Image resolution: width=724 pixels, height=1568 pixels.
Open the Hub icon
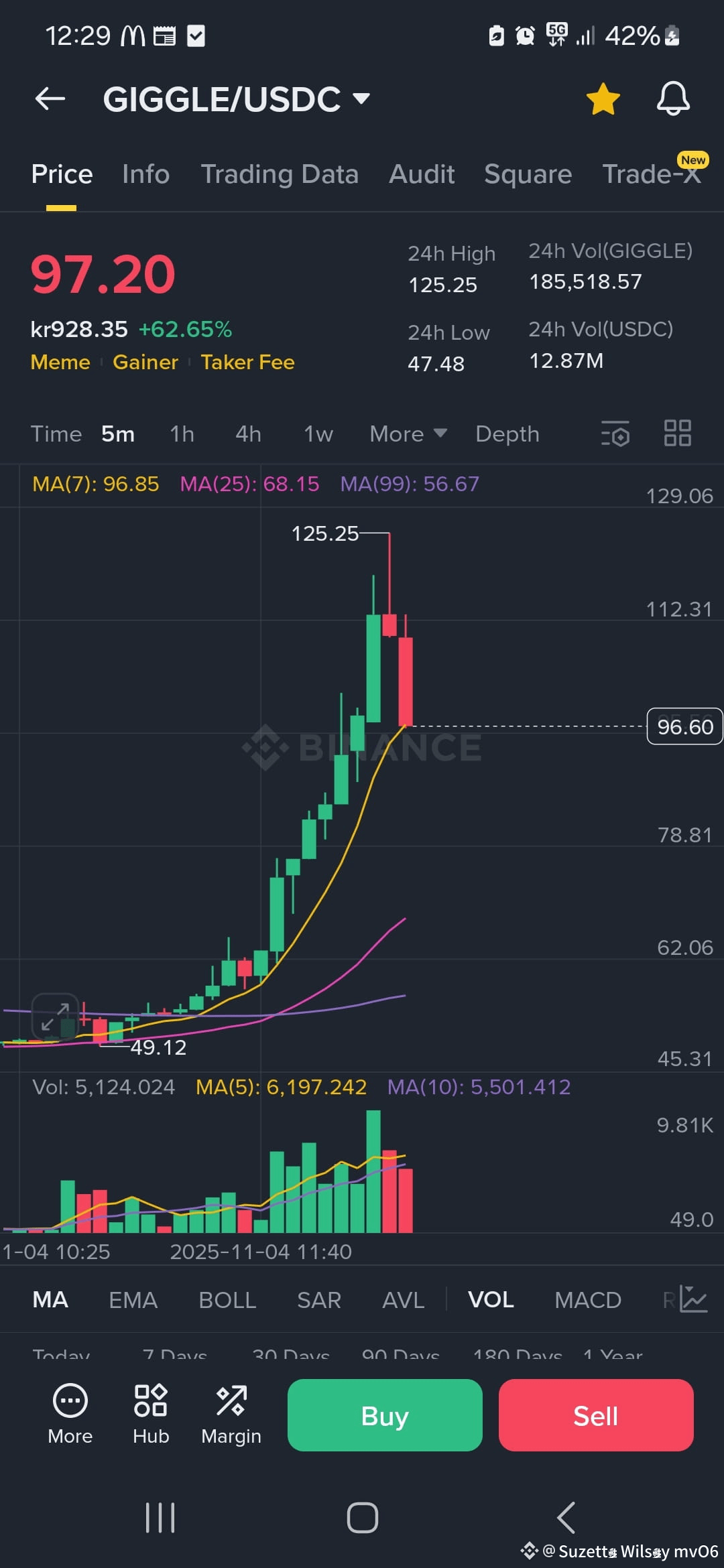(151, 1415)
